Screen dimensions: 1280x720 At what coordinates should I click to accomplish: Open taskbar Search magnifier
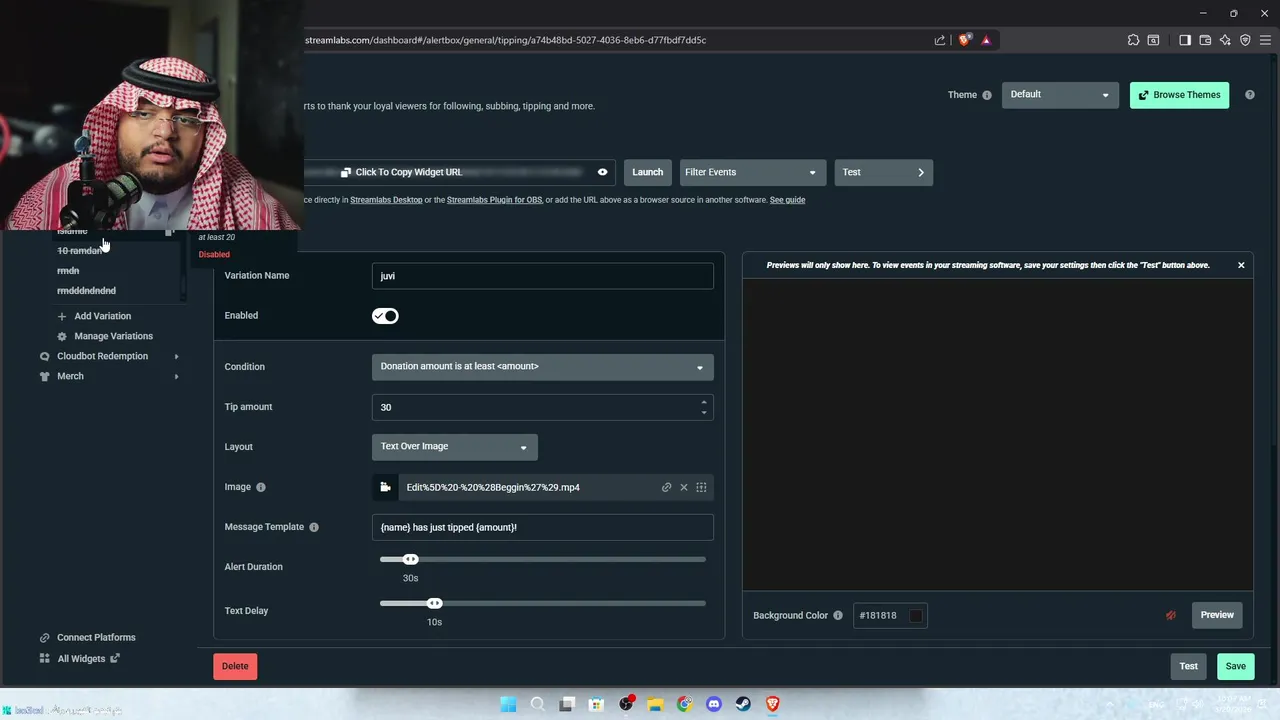538,704
